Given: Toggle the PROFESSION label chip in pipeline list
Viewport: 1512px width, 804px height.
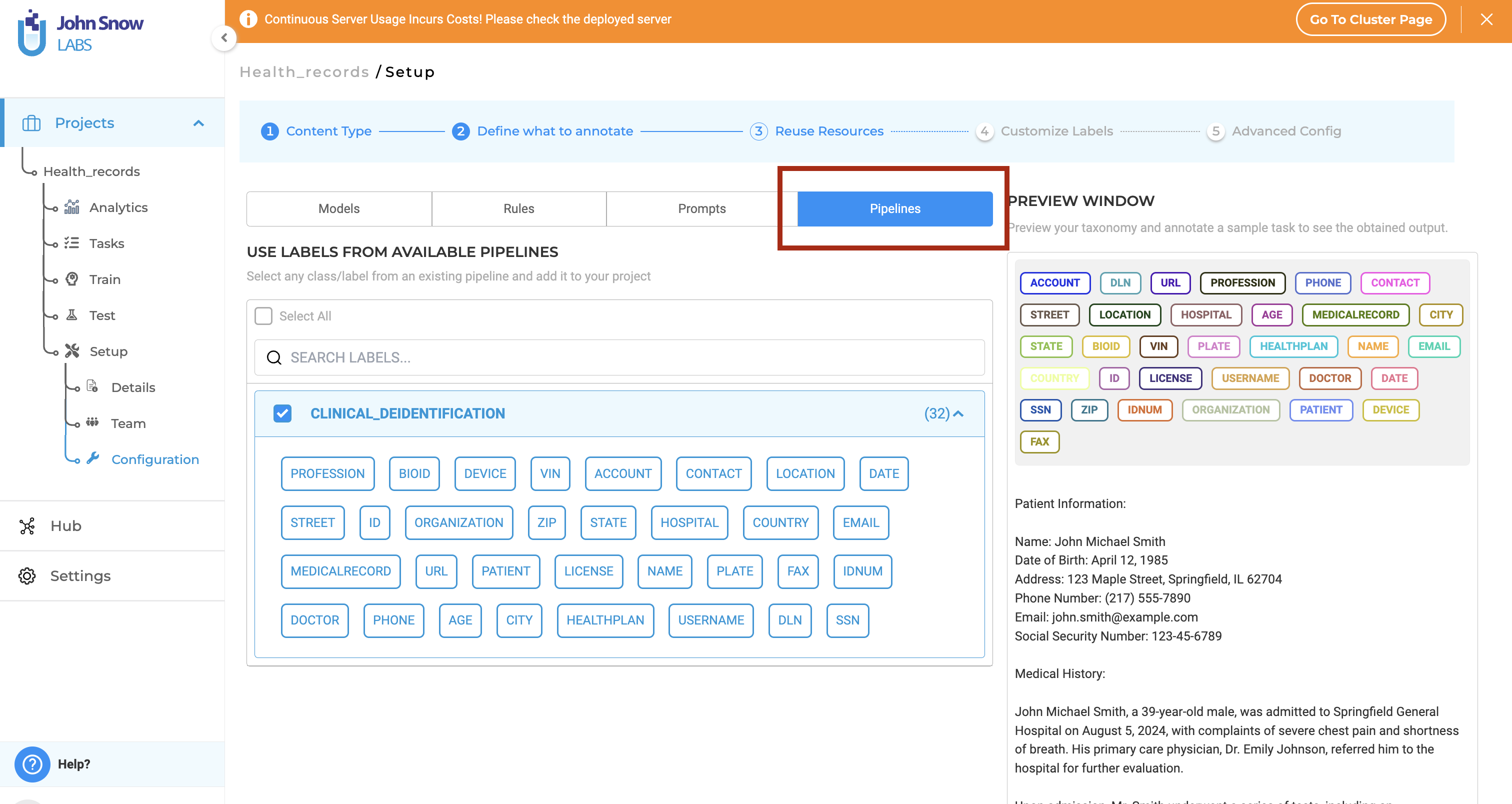Looking at the screenshot, I should (327, 473).
